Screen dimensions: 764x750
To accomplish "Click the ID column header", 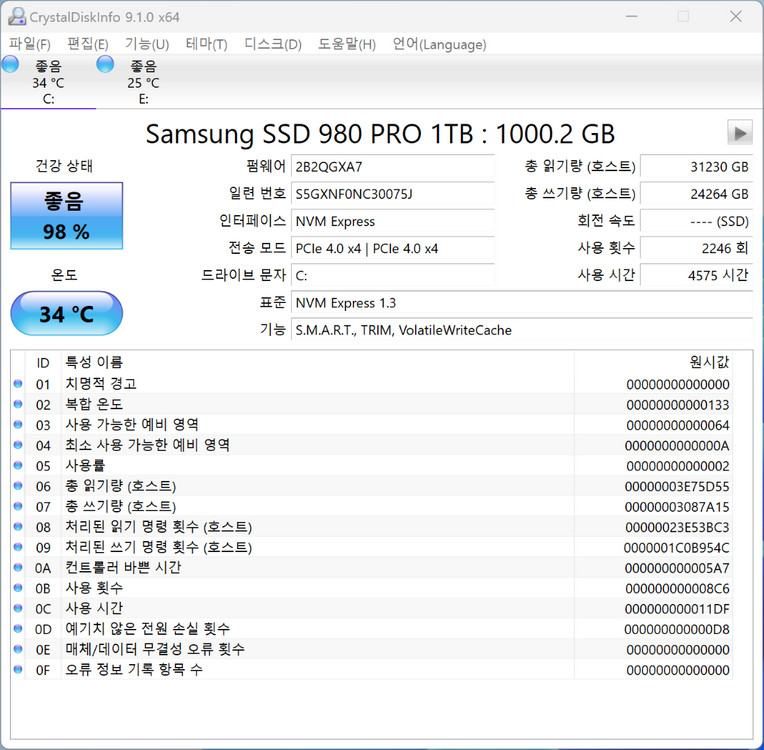I will pyautogui.click(x=43, y=363).
